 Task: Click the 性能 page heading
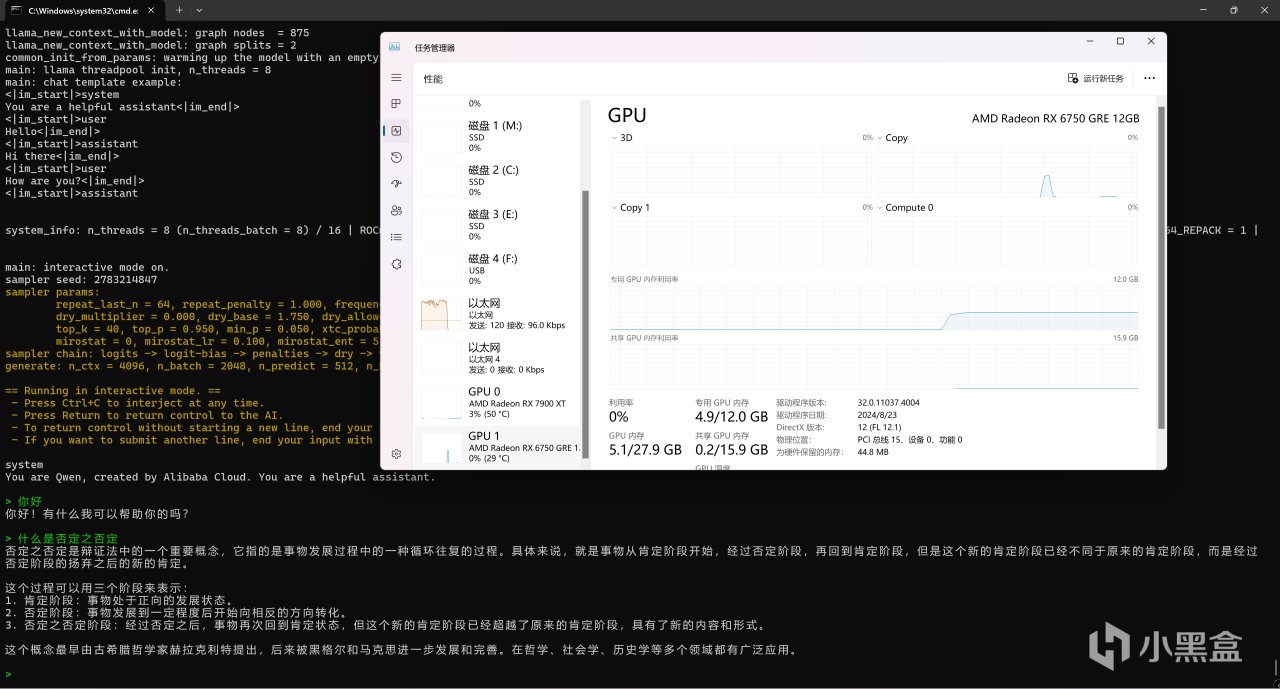(x=433, y=79)
